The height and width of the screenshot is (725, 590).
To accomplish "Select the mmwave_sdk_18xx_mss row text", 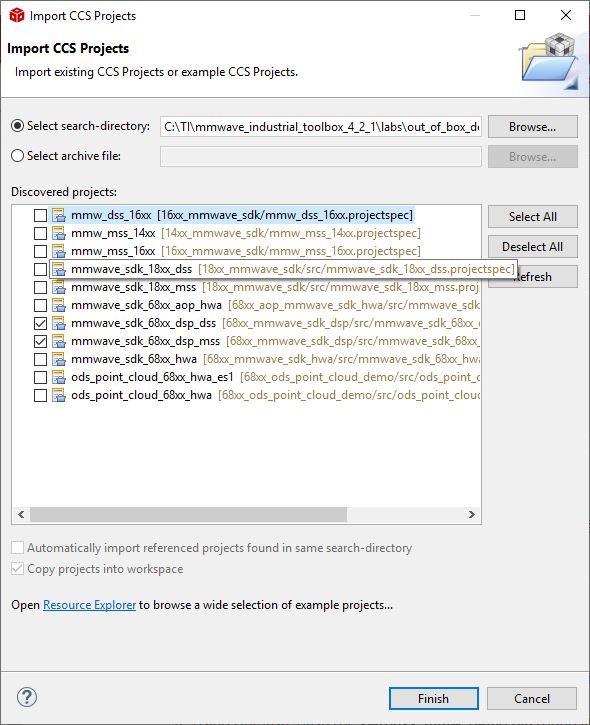I will coord(275,288).
